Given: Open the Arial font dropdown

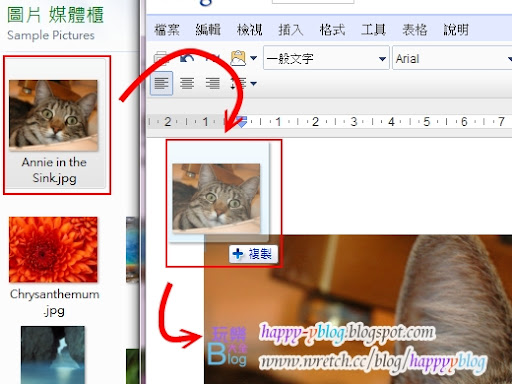Looking at the screenshot, I should (x=453, y=58).
